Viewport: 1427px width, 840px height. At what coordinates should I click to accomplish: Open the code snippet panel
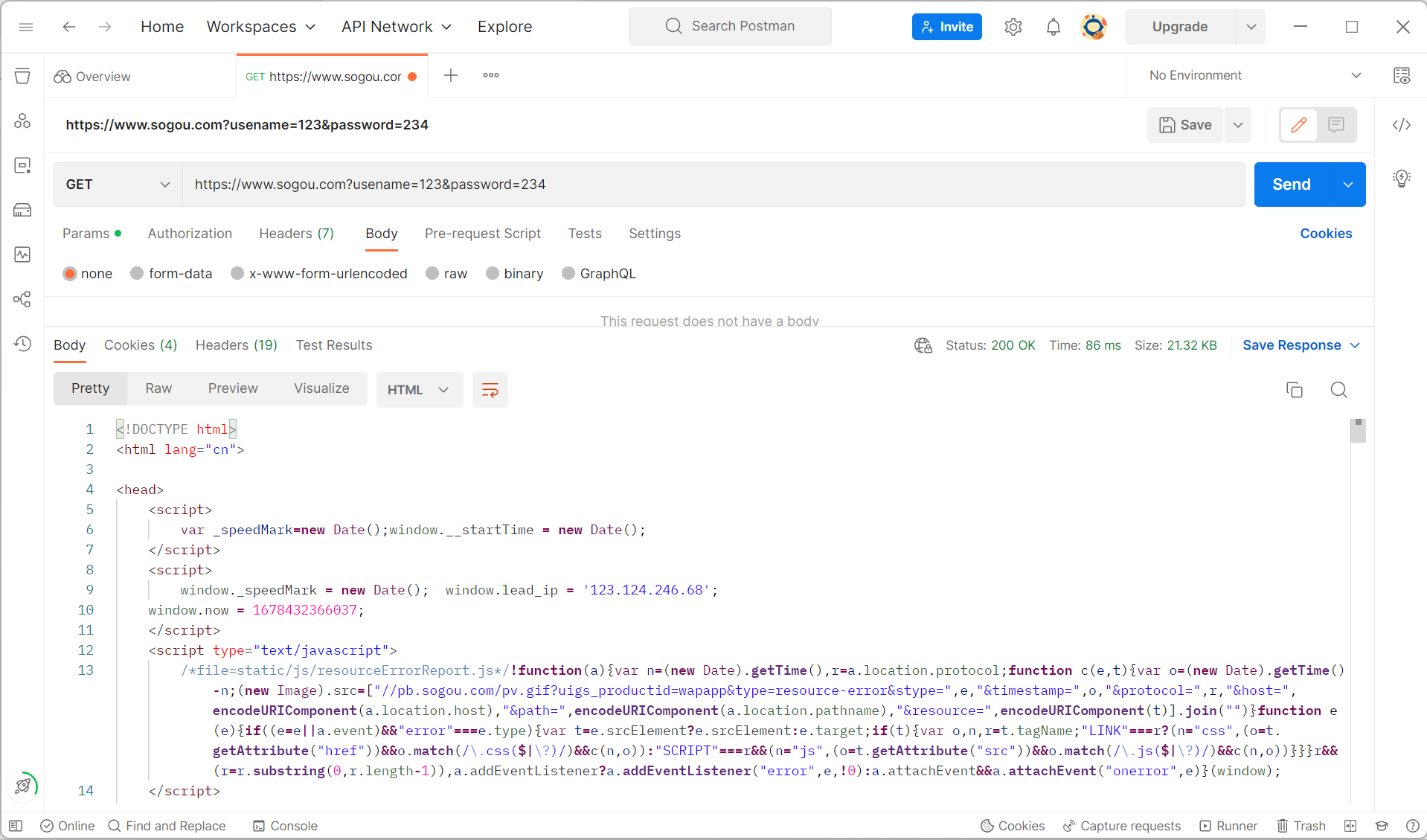(x=1402, y=125)
